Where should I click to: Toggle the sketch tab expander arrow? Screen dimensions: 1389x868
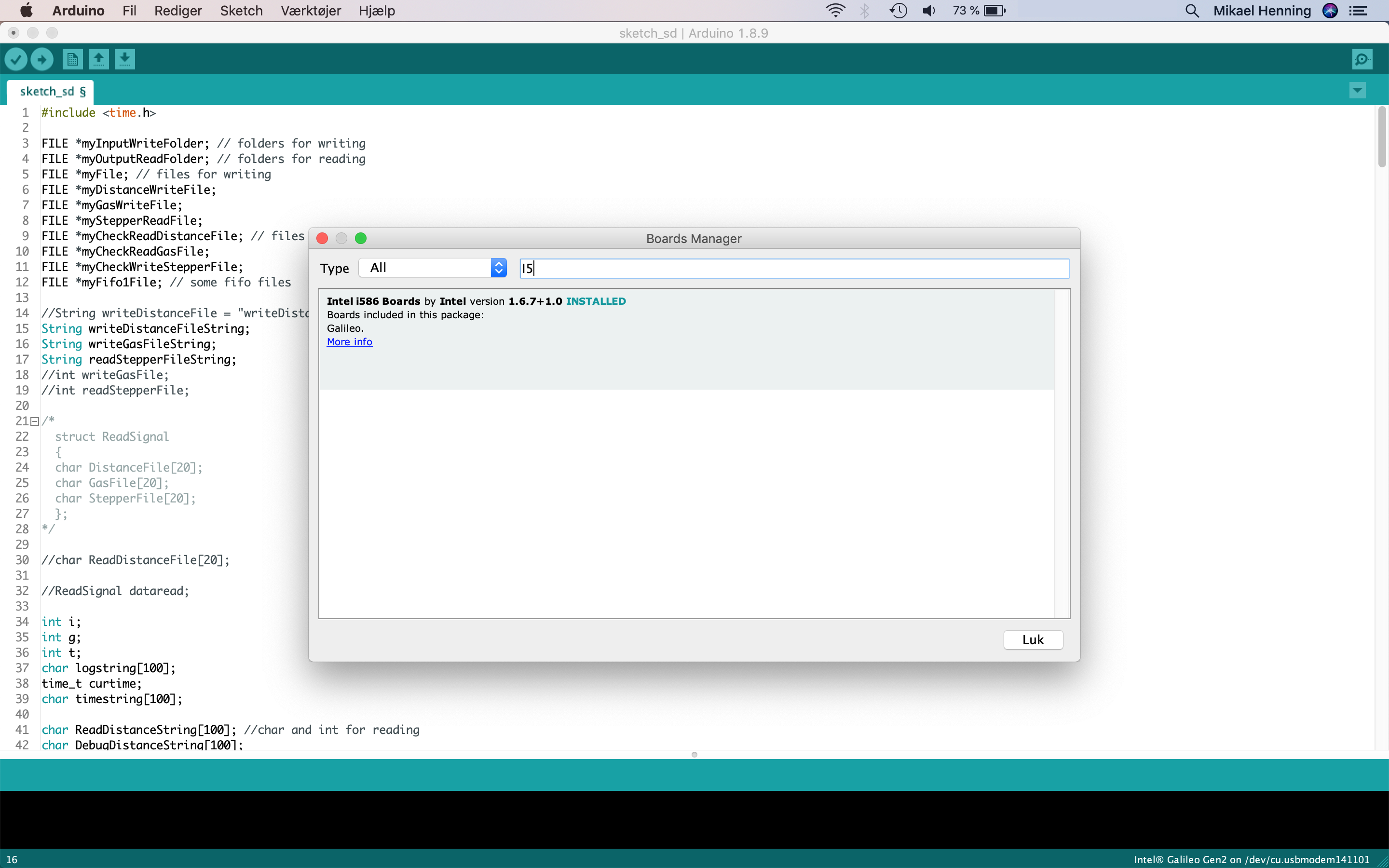(1358, 90)
